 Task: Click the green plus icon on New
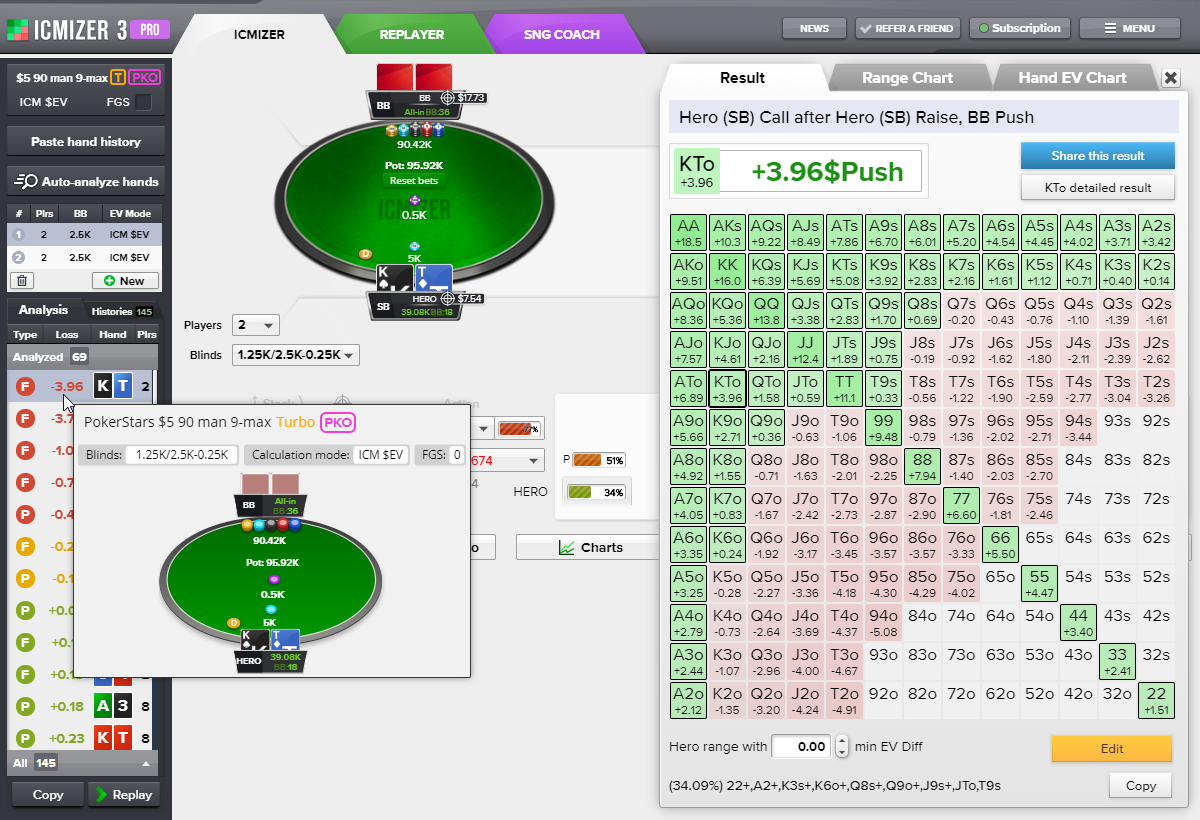coord(108,281)
